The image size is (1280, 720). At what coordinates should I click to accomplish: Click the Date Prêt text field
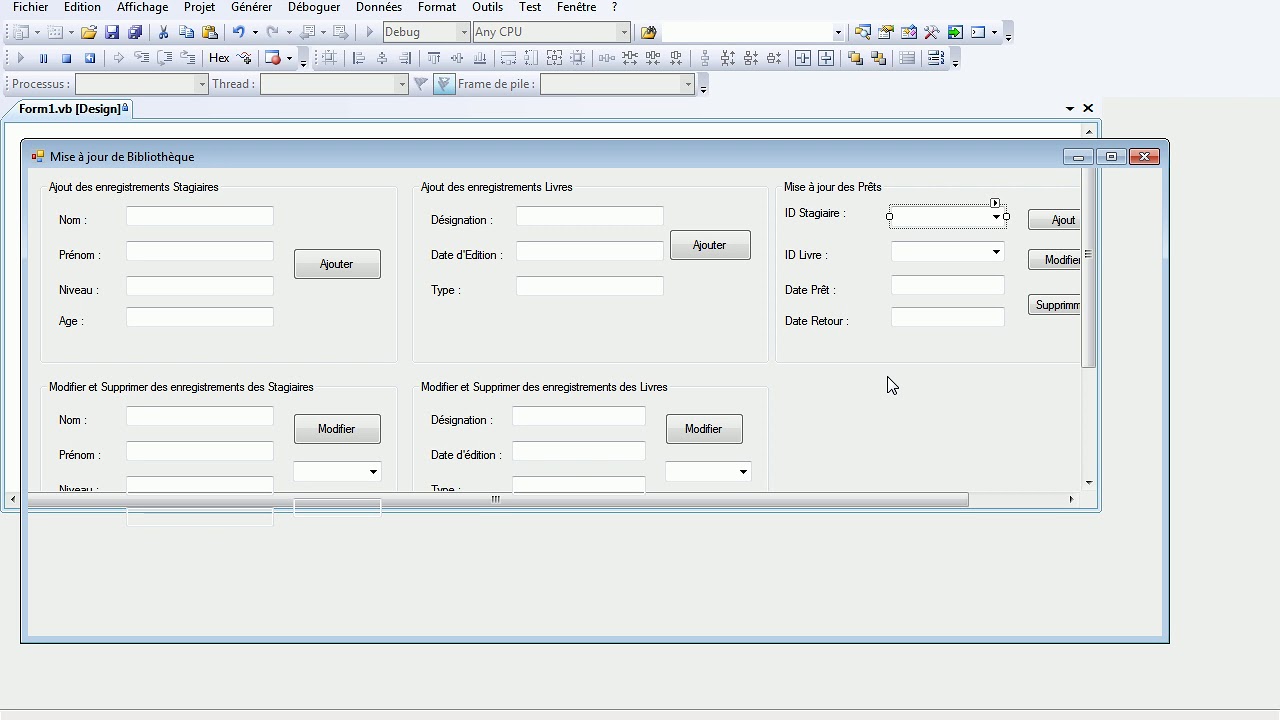pos(948,286)
